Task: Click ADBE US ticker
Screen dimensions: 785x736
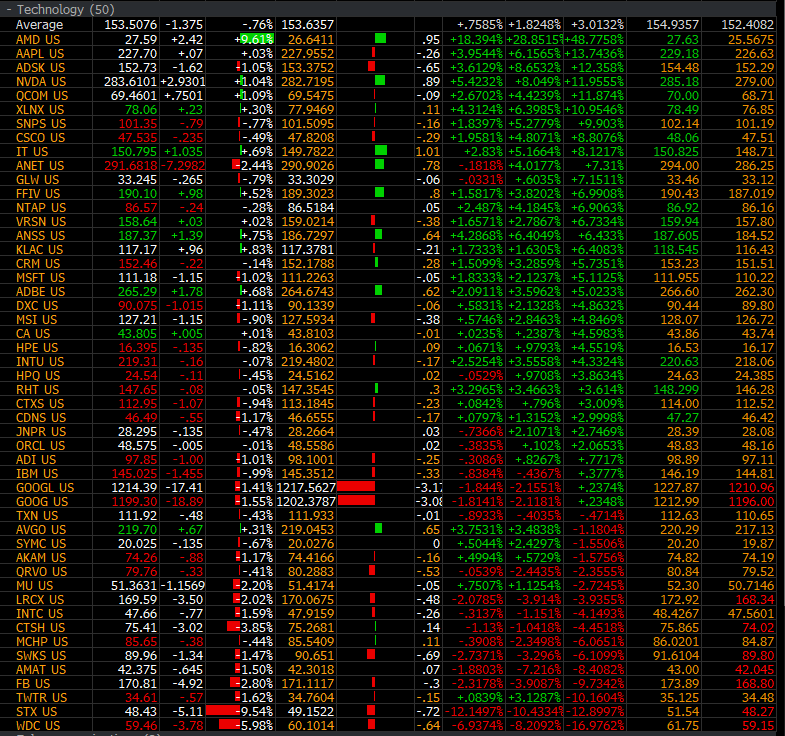Action: [41, 292]
